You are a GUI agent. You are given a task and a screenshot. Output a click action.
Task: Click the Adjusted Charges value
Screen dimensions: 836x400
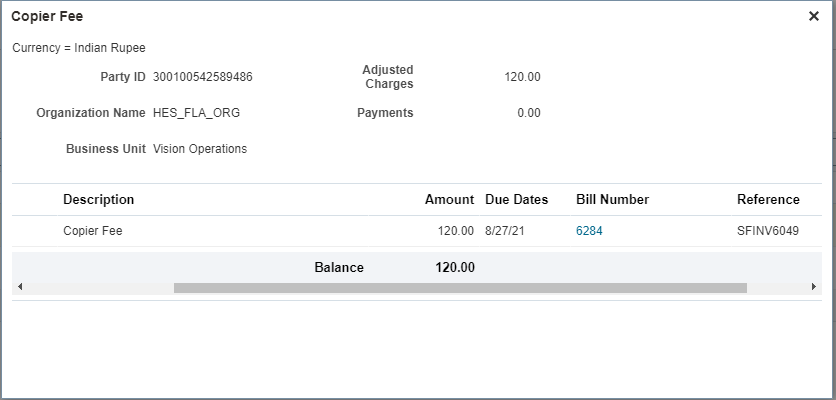[x=522, y=77]
